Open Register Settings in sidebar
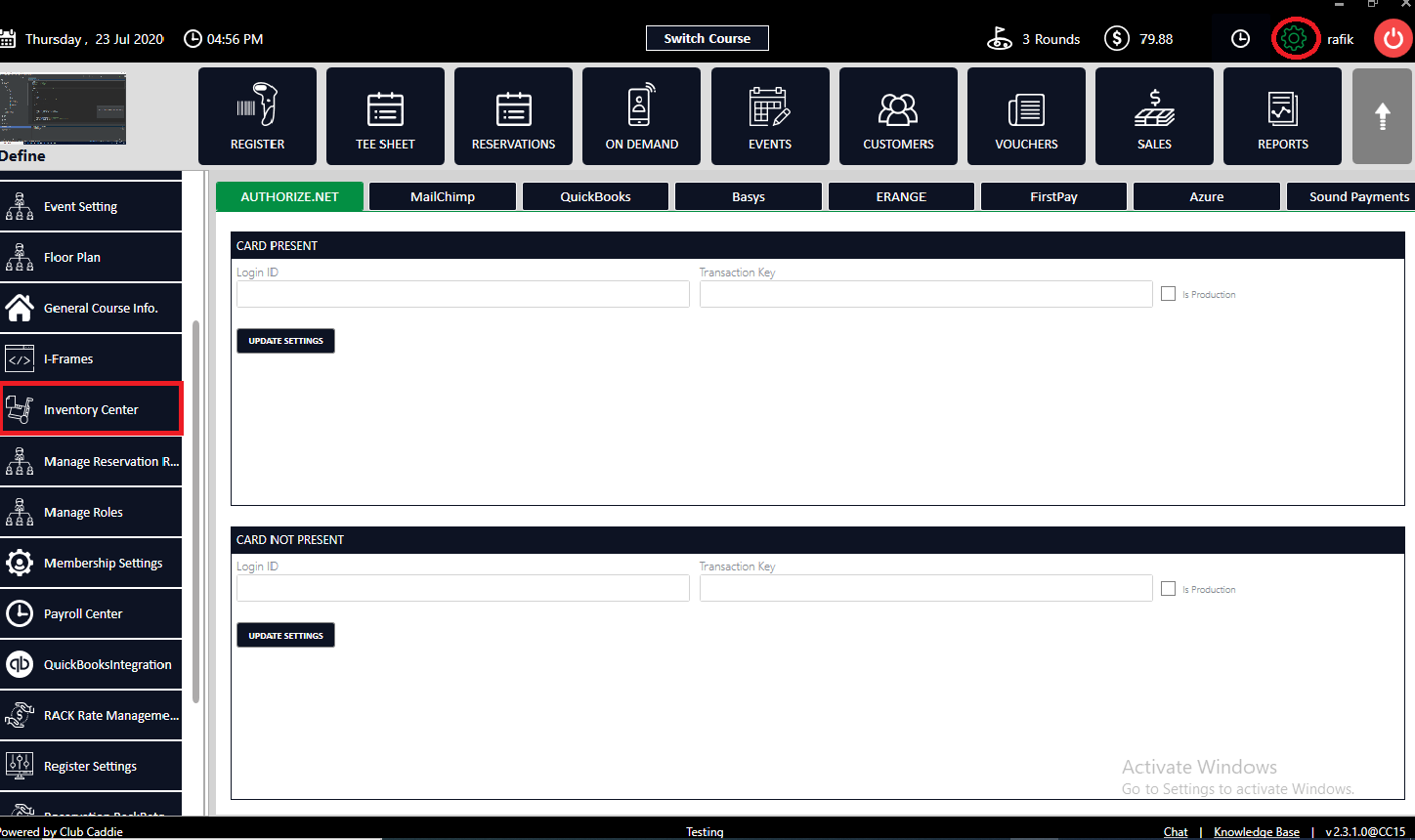The width and height of the screenshot is (1415, 840). click(91, 766)
